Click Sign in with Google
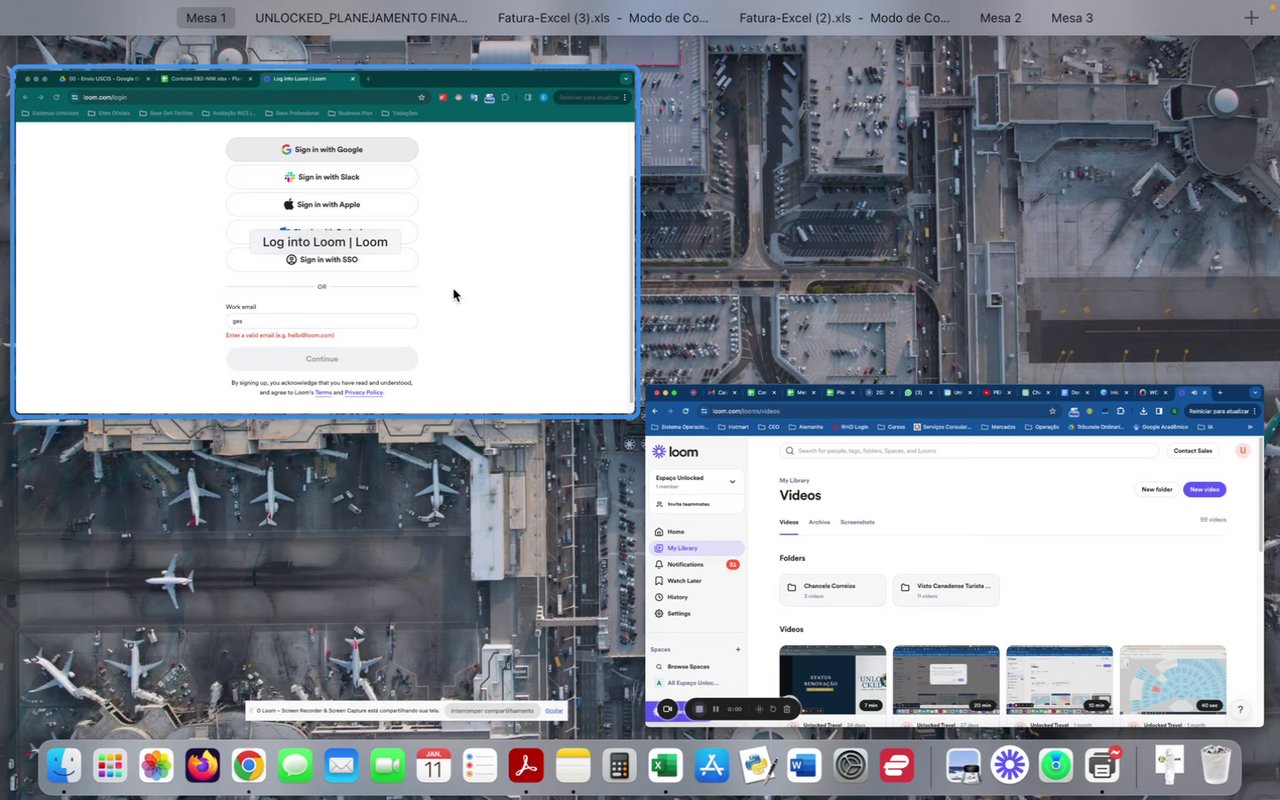This screenshot has width=1280, height=800. [x=322, y=150]
